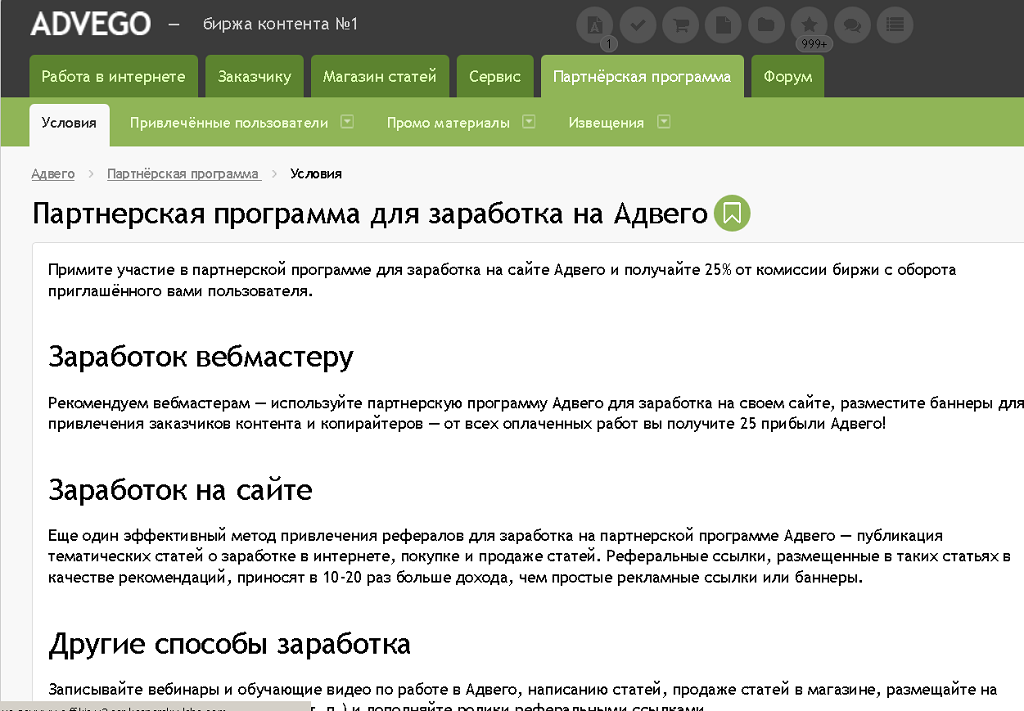1024x711 pixels.
Task: Select the Условия sub-tab
Action: coord(69,124)
